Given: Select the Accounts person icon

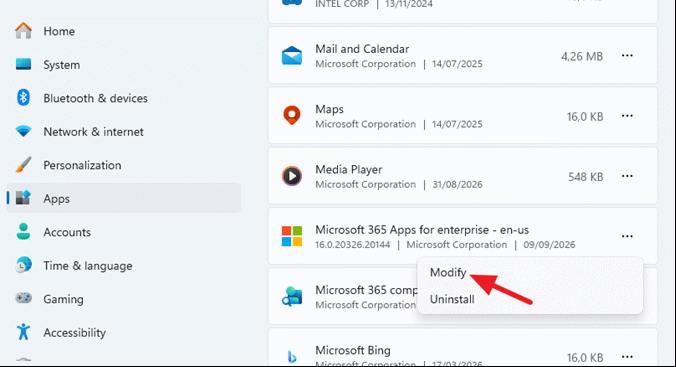Looking at the screenshot, I should (23, 232).
